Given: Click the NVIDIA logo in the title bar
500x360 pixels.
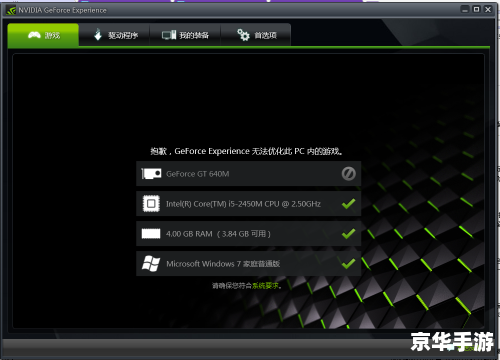Looking at the screenshot, I should coord(11,10).
